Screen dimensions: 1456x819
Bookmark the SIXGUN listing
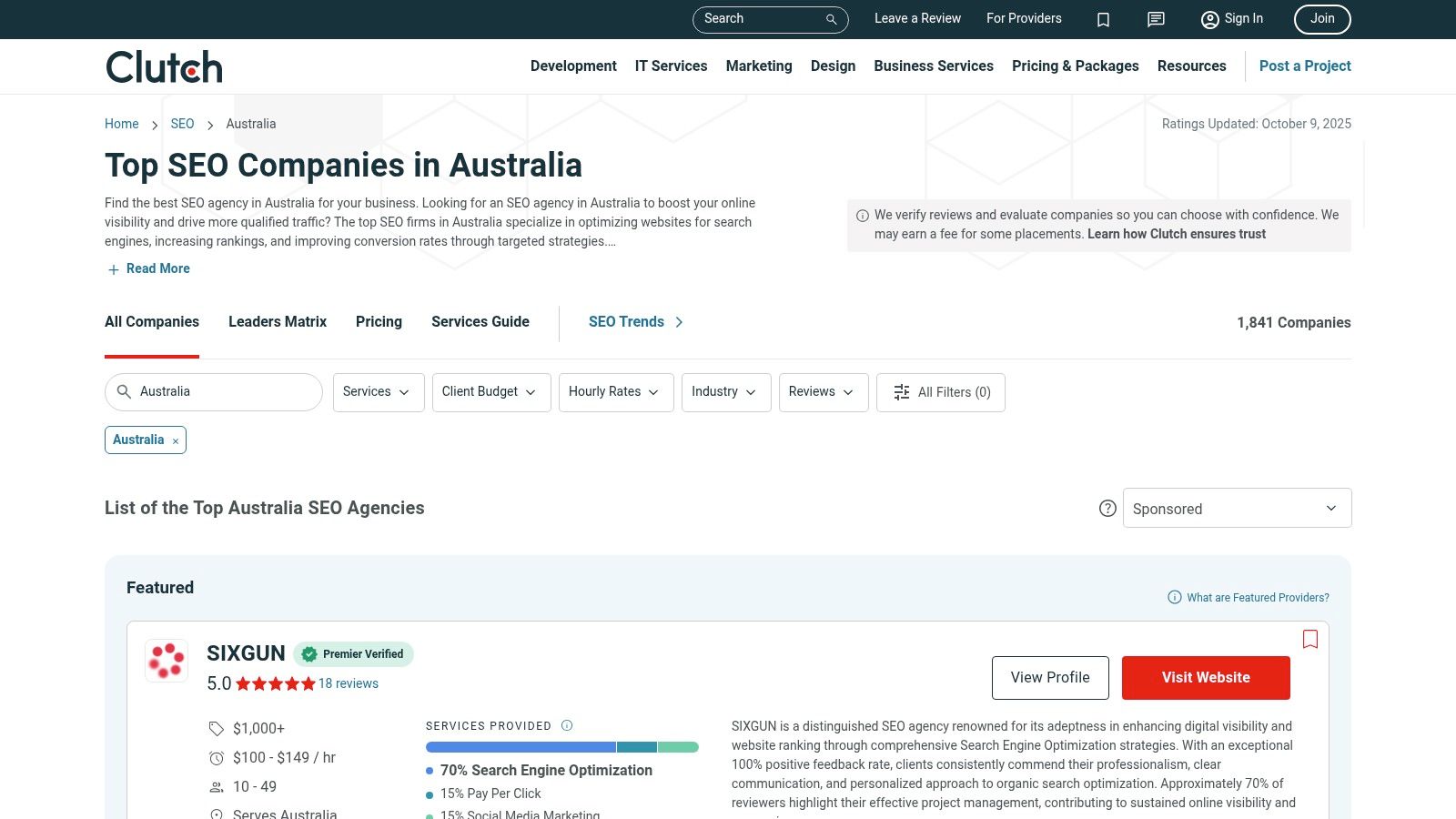(1309, 639)
